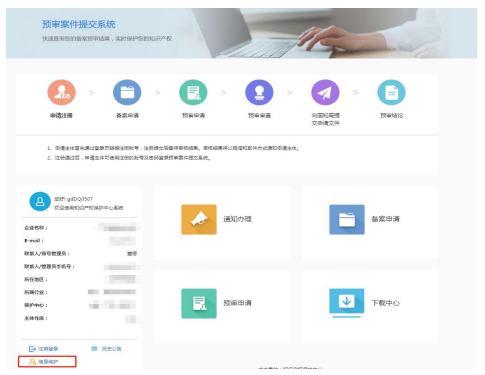Screen dimensions: 485x375
Task: Open the 预审申请 label in the tile grid
Action: point(237,303)
